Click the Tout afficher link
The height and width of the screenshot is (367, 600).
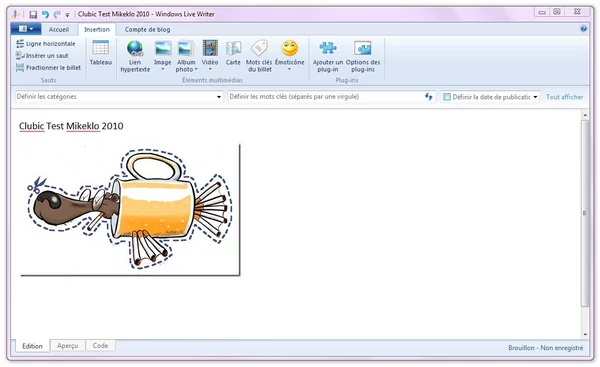(564, 97)
